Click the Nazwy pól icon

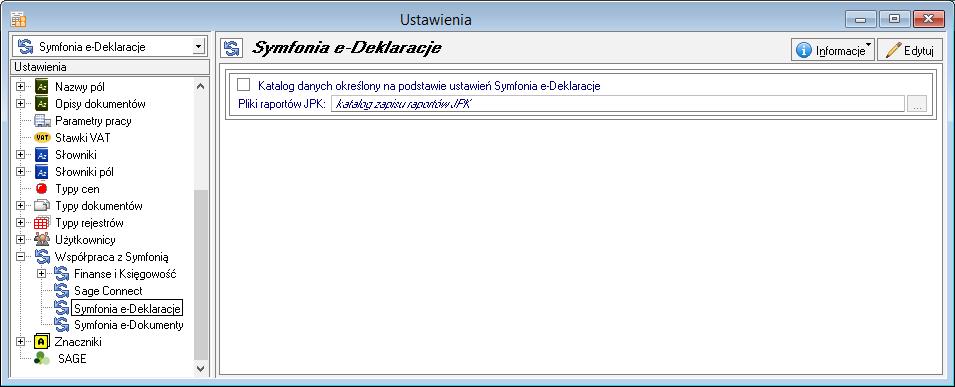[x=41, y=87]
